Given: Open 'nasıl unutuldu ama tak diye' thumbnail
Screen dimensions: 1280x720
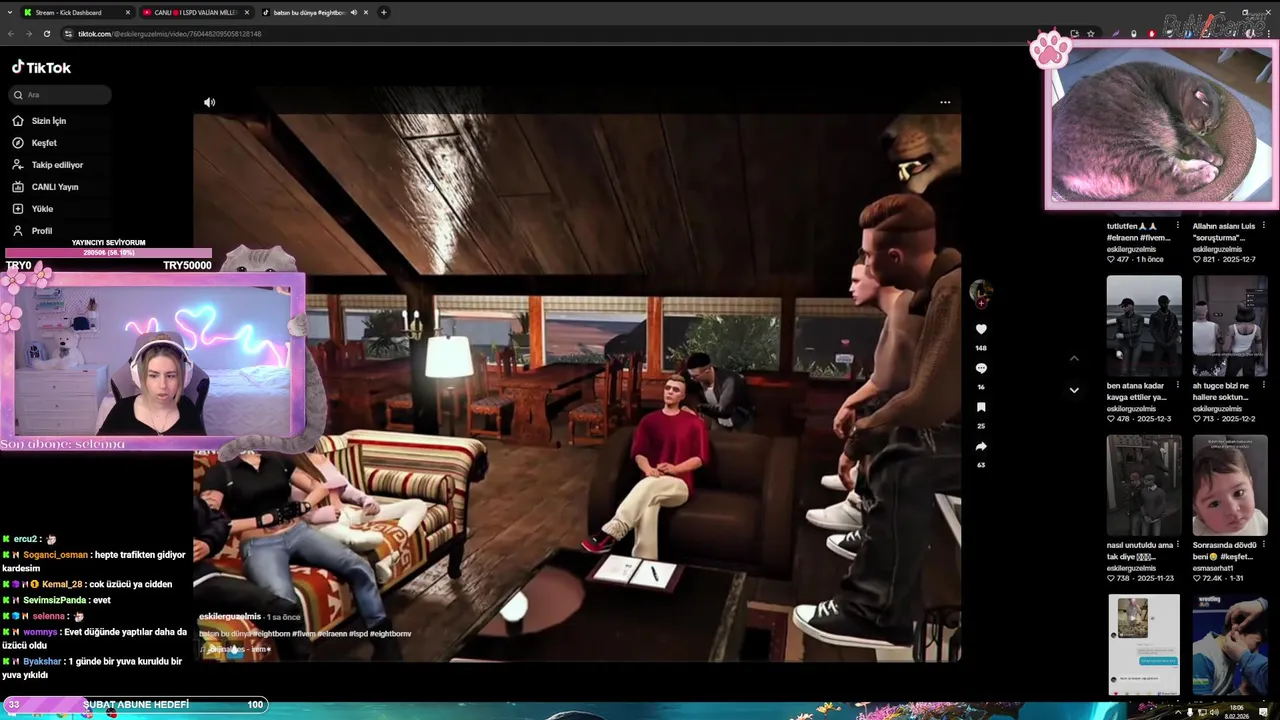Looking at the screenshot, I should pyautogui.click(x=1144, y=485).
